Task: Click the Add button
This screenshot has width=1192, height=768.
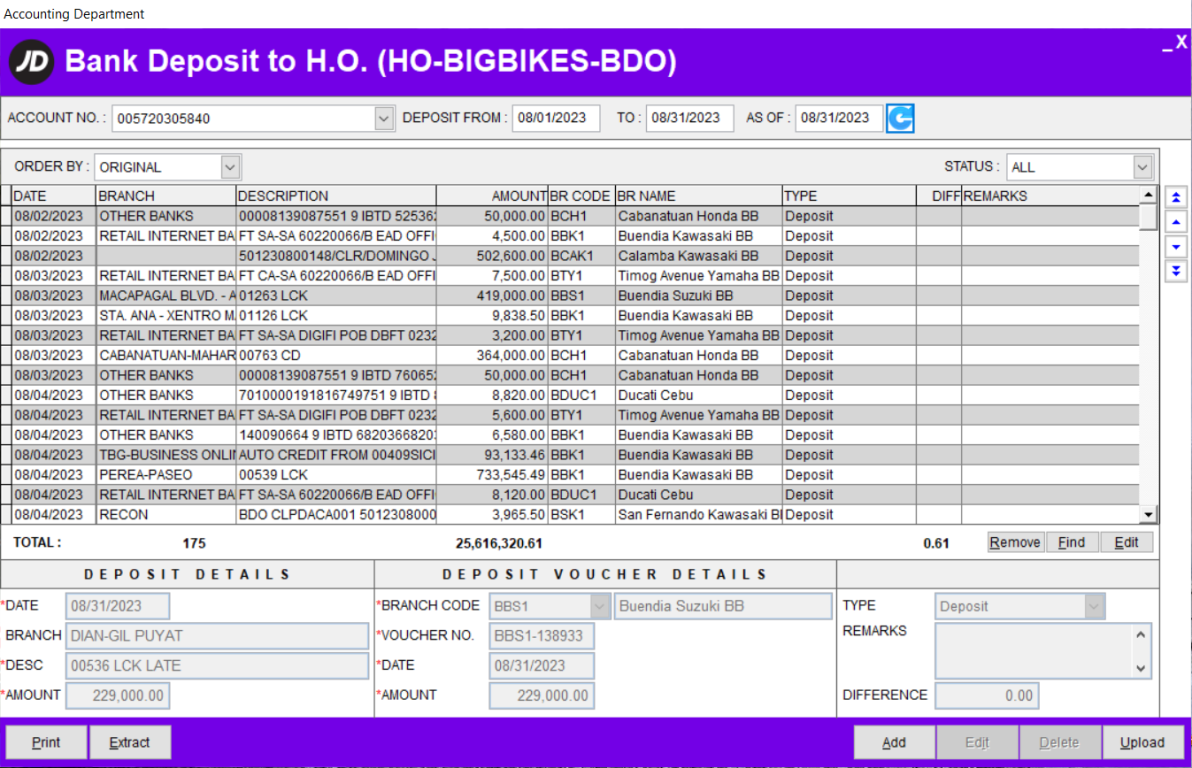Action: (894, 742)
